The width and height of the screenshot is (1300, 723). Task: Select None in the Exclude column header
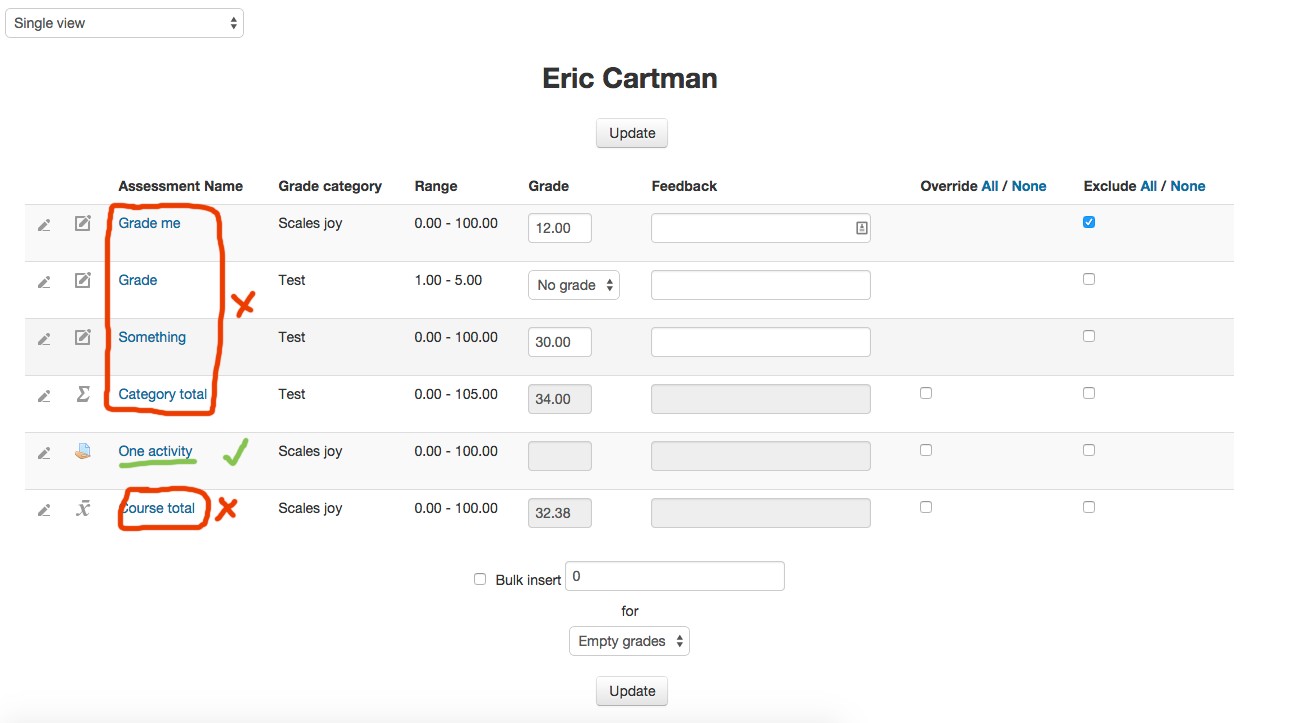click(x=1188, y=186)
